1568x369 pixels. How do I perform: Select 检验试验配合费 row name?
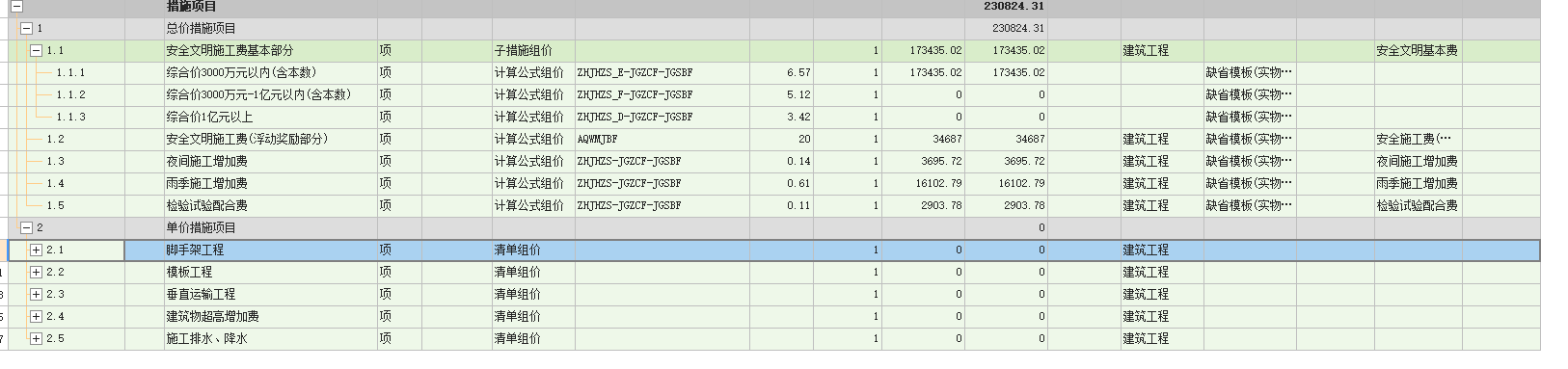click(x=270, y=206)
